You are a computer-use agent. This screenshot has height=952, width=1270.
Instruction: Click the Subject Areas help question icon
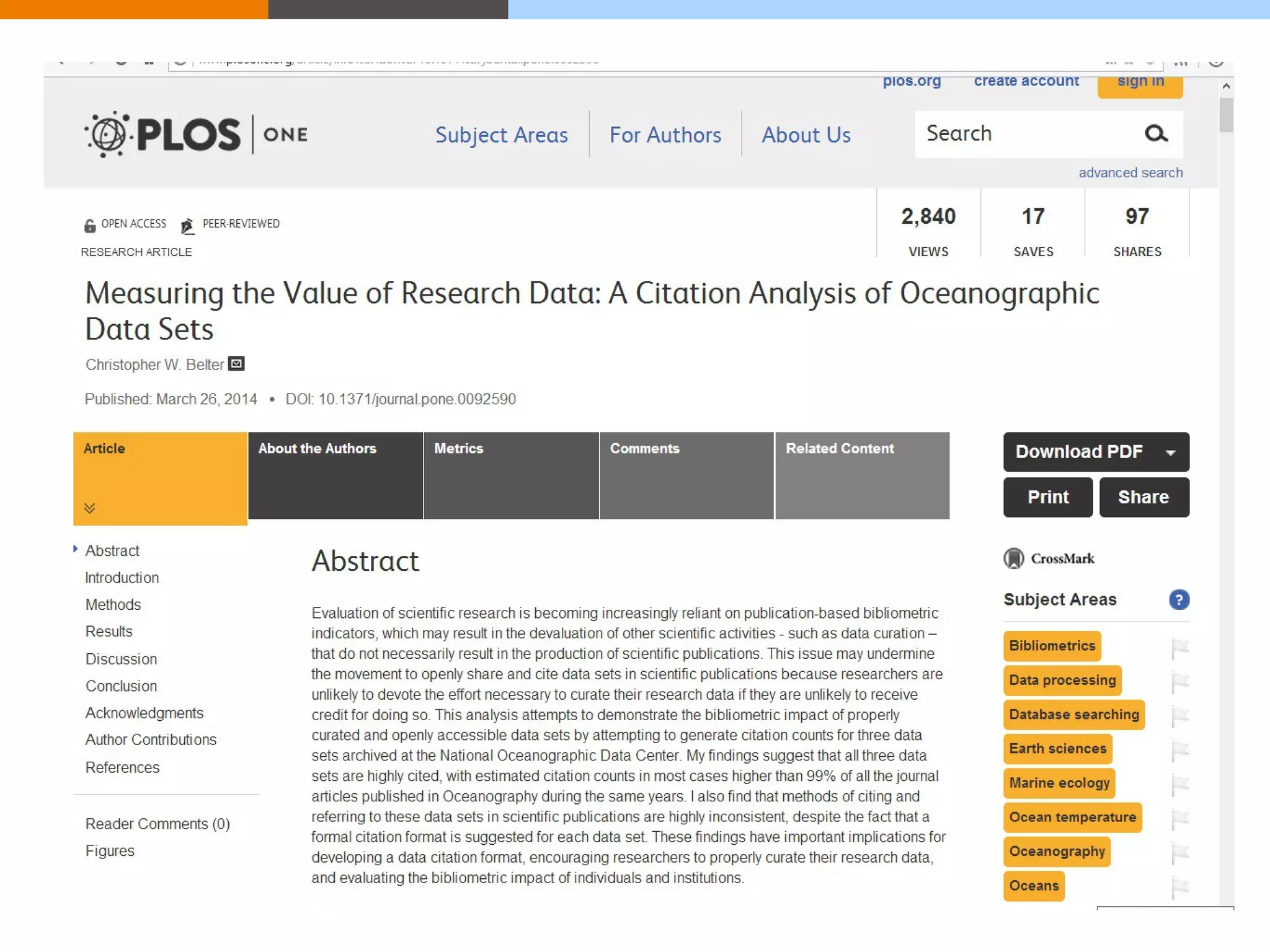1178,599
